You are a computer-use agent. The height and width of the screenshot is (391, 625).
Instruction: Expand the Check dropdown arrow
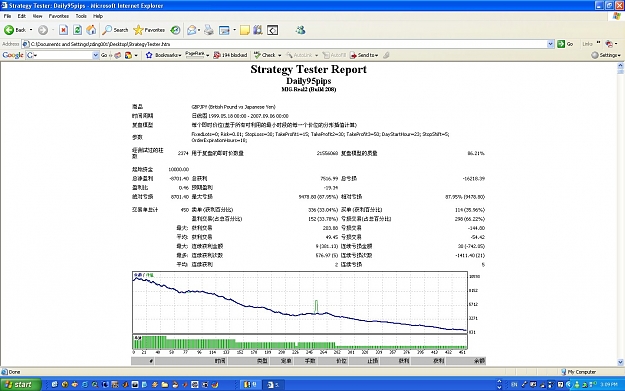coord(279,55)
